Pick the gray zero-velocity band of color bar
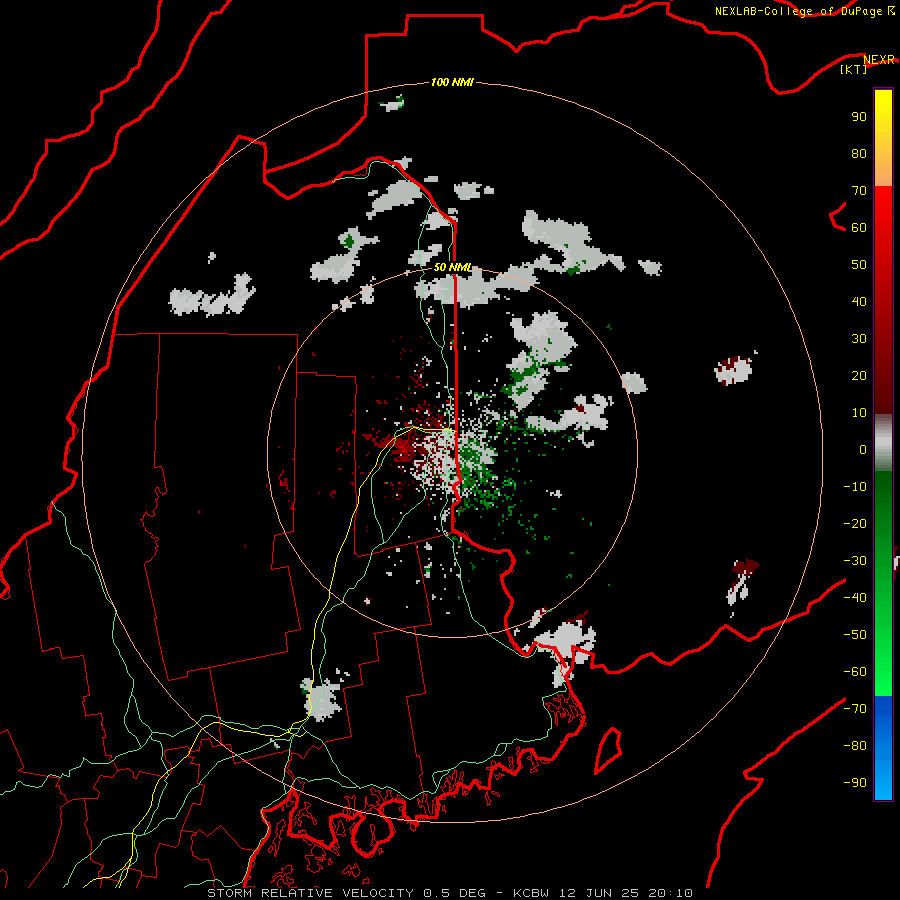 (x=883, y=443)
